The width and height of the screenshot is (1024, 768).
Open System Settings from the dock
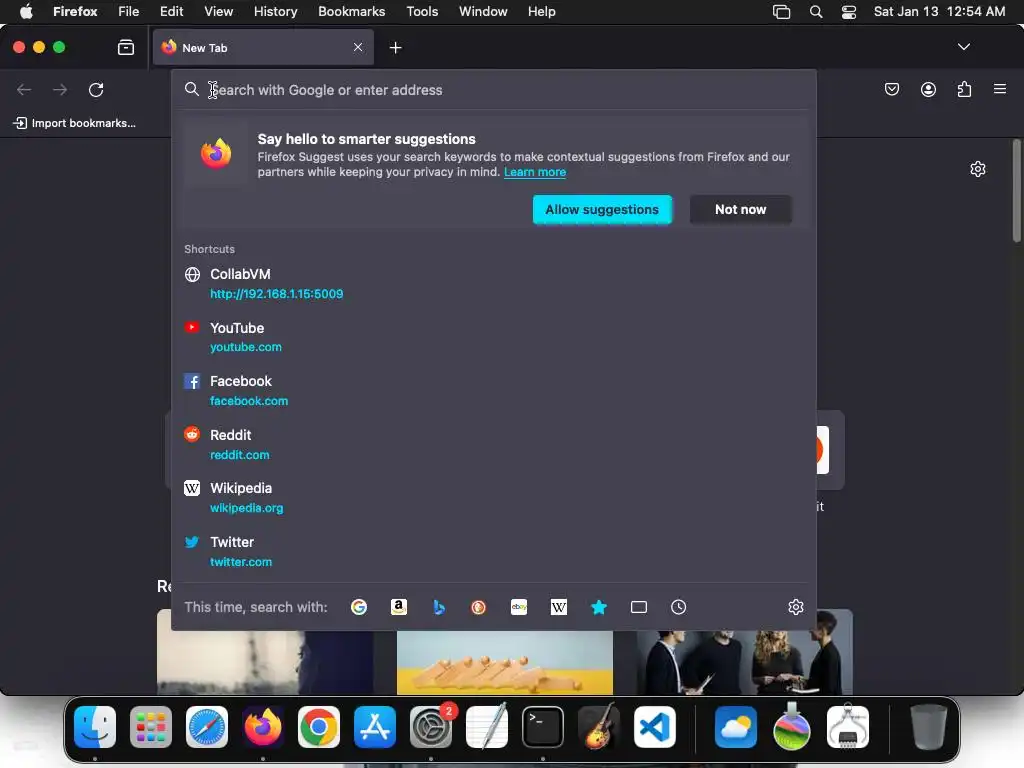[431, 727]
